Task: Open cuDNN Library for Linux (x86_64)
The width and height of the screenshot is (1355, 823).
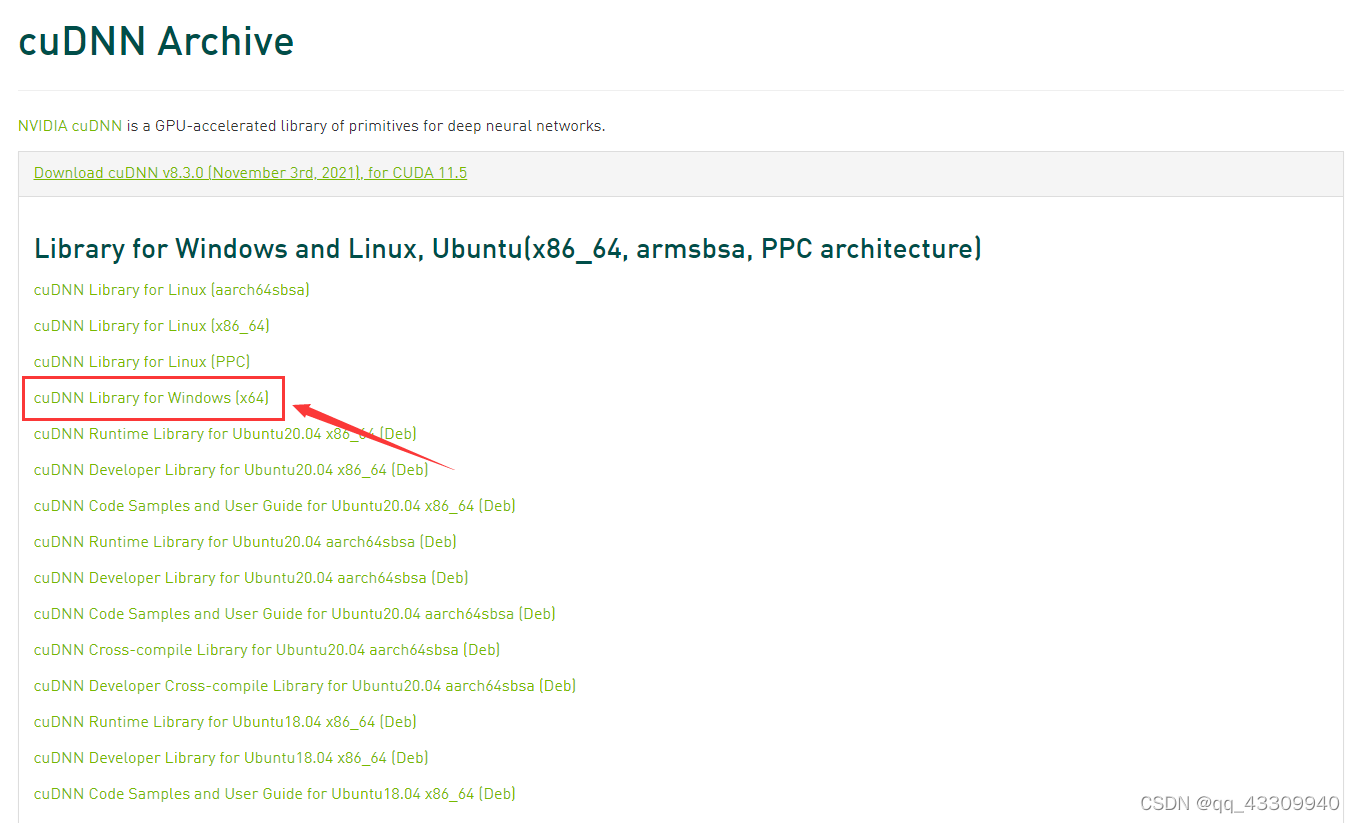Action: tap(152, 326)
